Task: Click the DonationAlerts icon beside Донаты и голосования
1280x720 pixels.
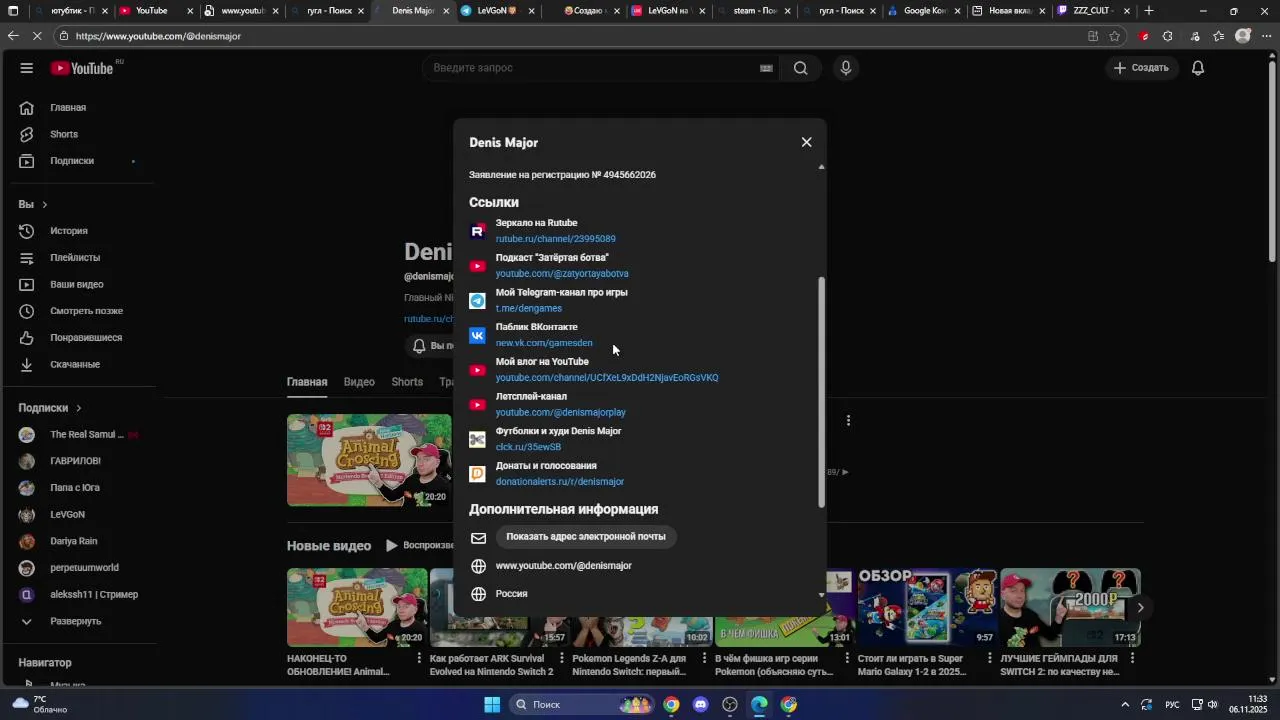Action: tap(477, 474)
